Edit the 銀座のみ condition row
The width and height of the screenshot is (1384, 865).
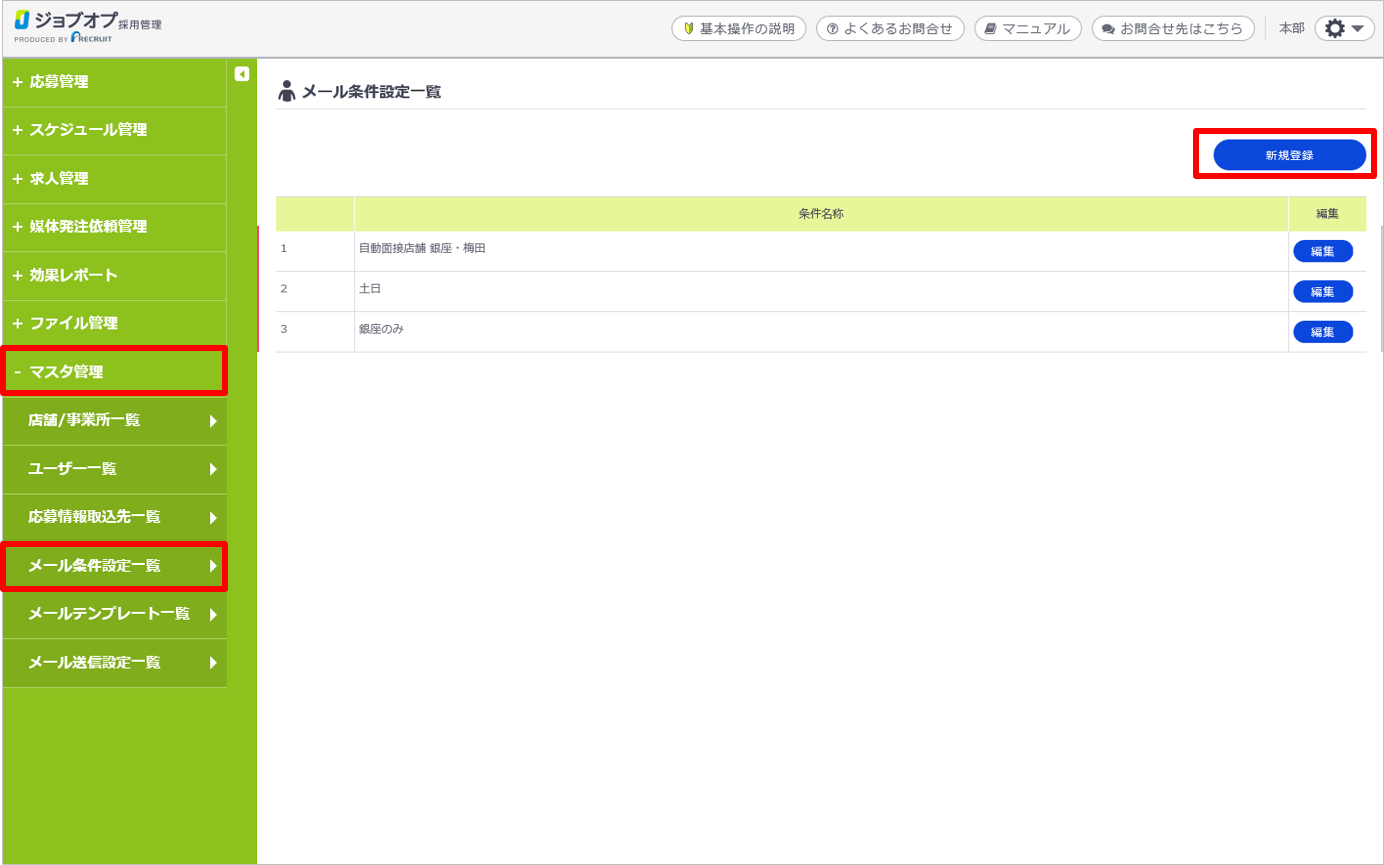click(1322, 332)
